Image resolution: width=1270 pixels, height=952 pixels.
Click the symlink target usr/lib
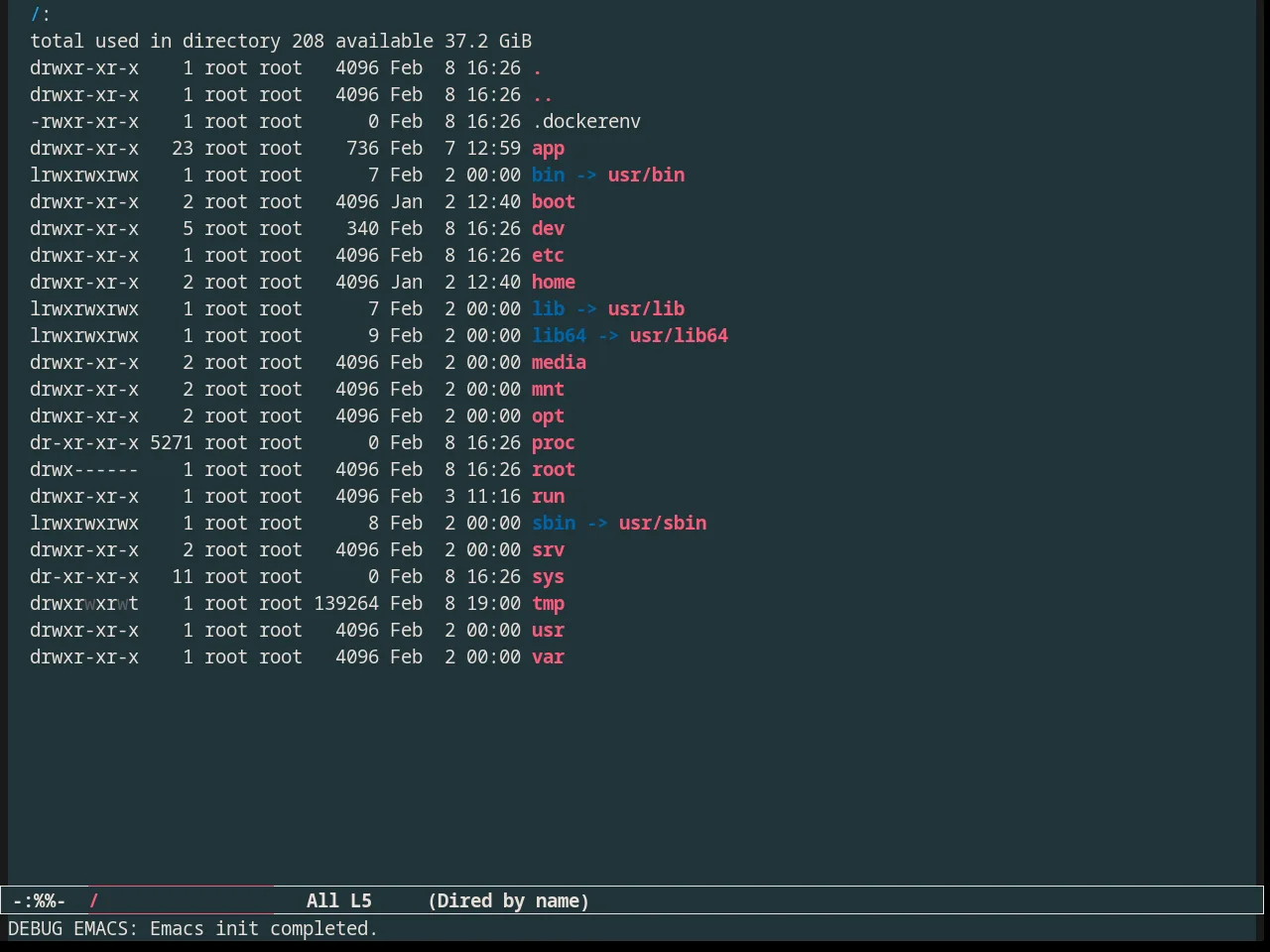click(x=646, y=309)
